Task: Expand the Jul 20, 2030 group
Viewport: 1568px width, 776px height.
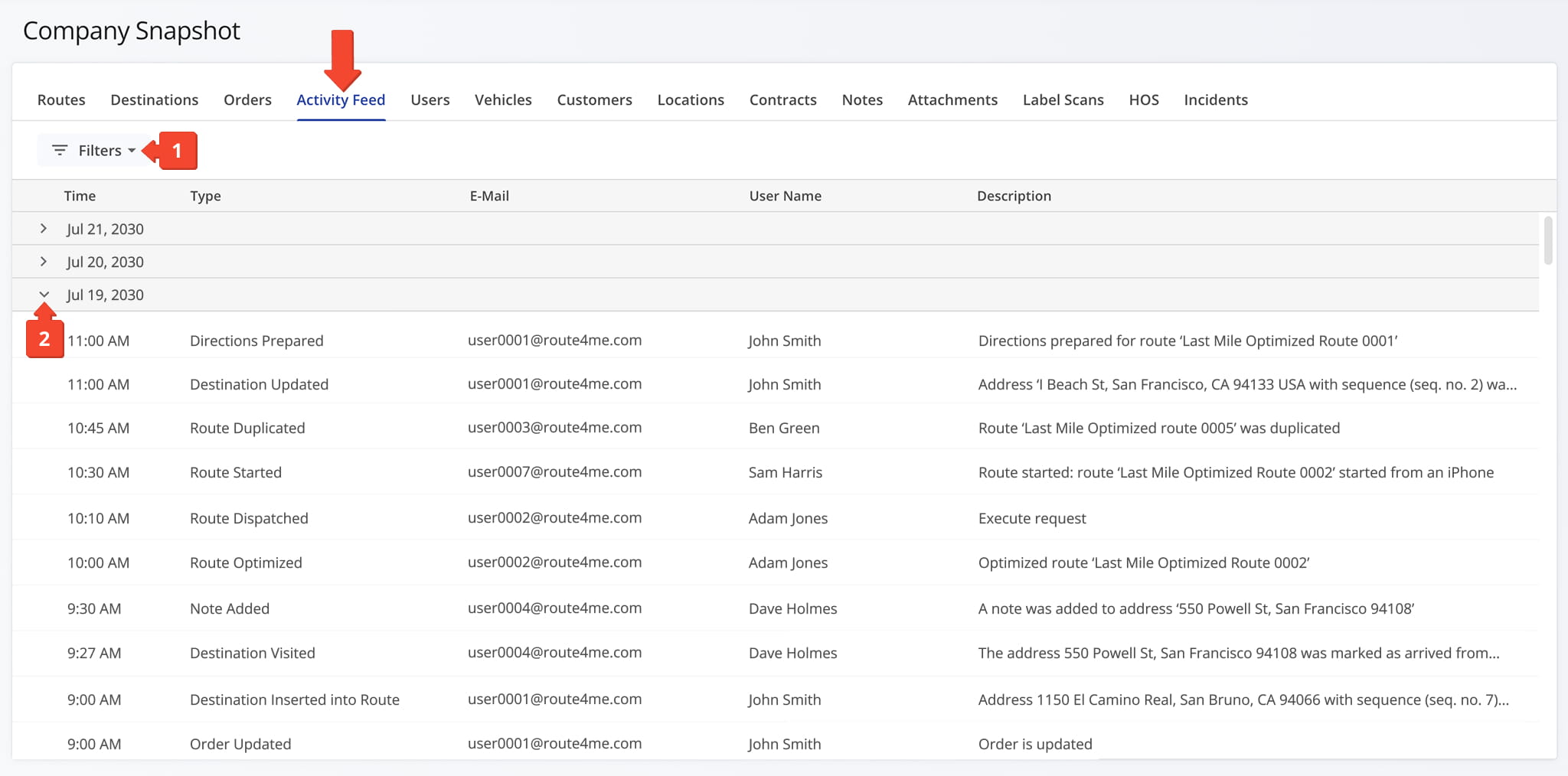Action: pyautogui.click(x=44, y=262)
